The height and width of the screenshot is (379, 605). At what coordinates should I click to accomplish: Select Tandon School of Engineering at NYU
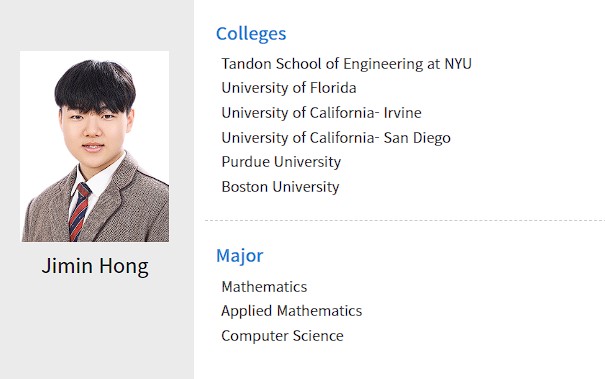346,64
